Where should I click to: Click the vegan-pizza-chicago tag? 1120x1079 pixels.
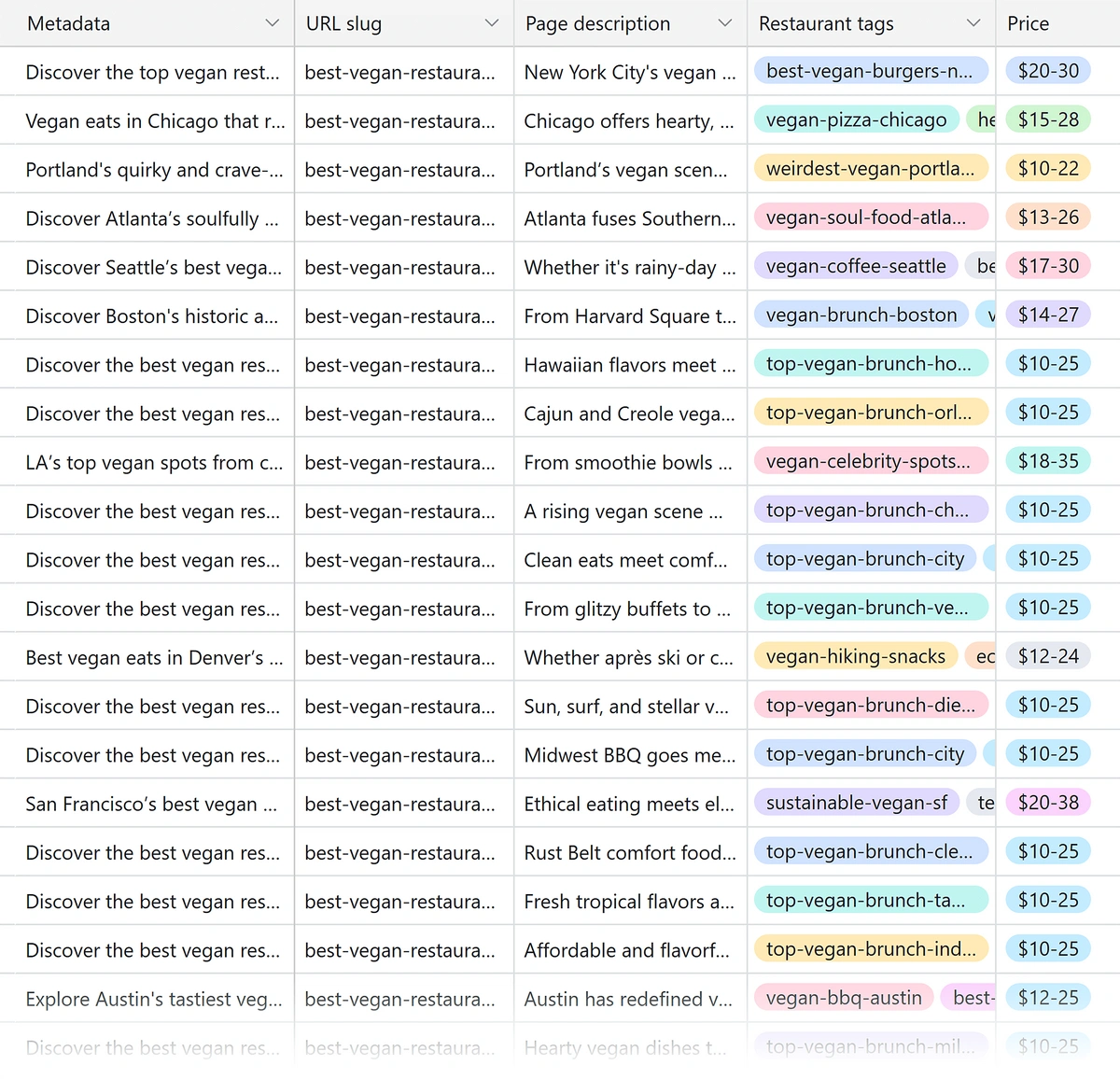pos(856,119)
